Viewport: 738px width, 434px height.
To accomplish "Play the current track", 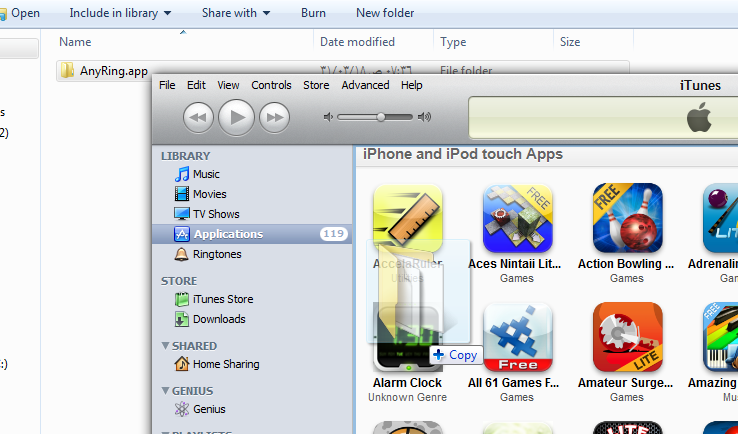I will pos(236,117).
